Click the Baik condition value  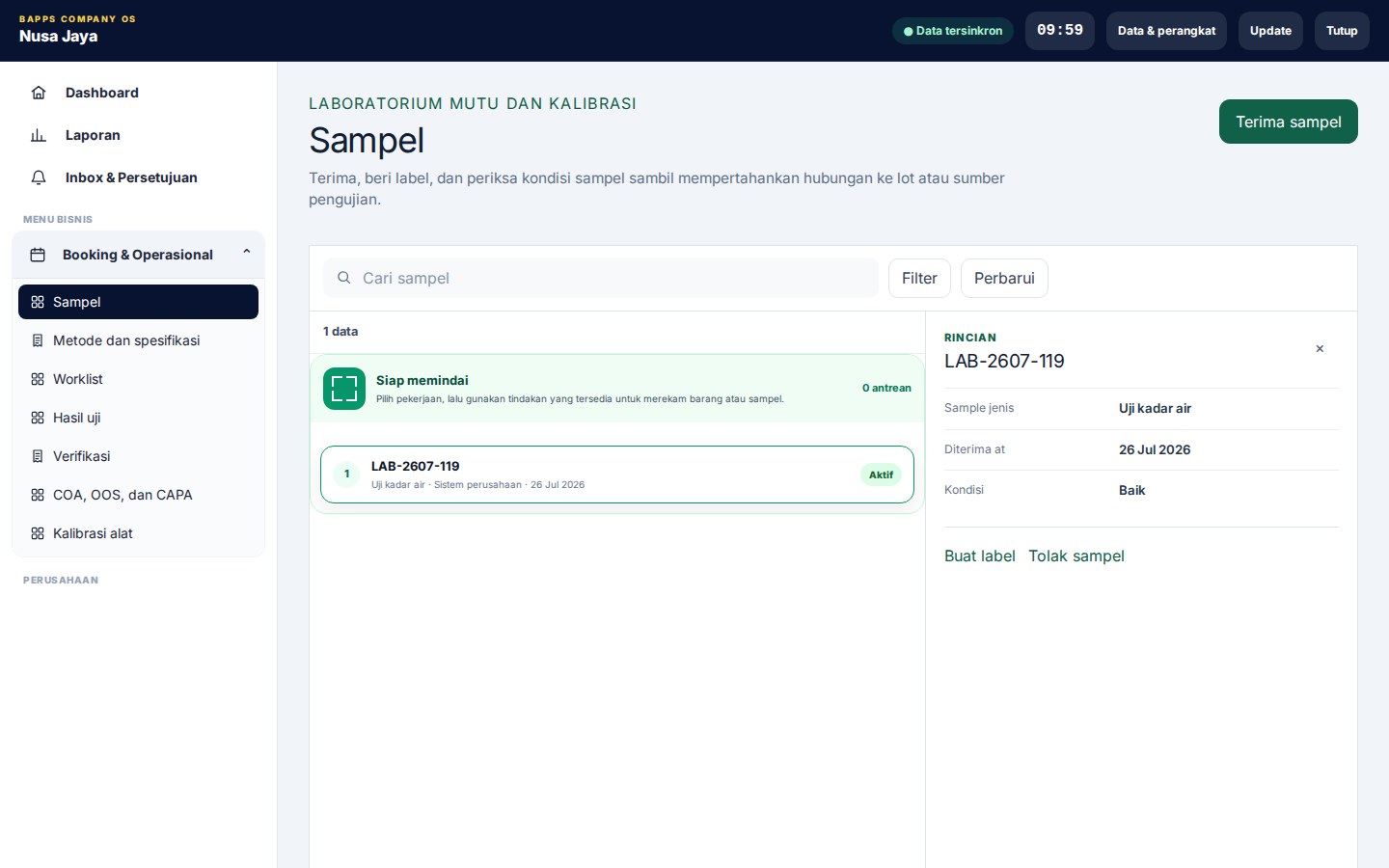[x=1131, y=490]
